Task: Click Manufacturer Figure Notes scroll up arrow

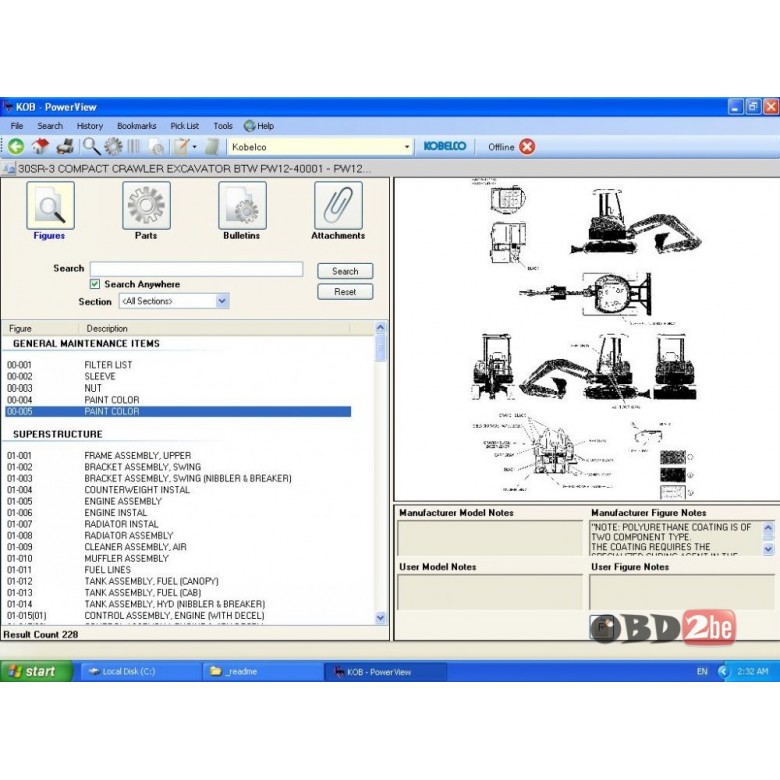Action: point(768,527)
